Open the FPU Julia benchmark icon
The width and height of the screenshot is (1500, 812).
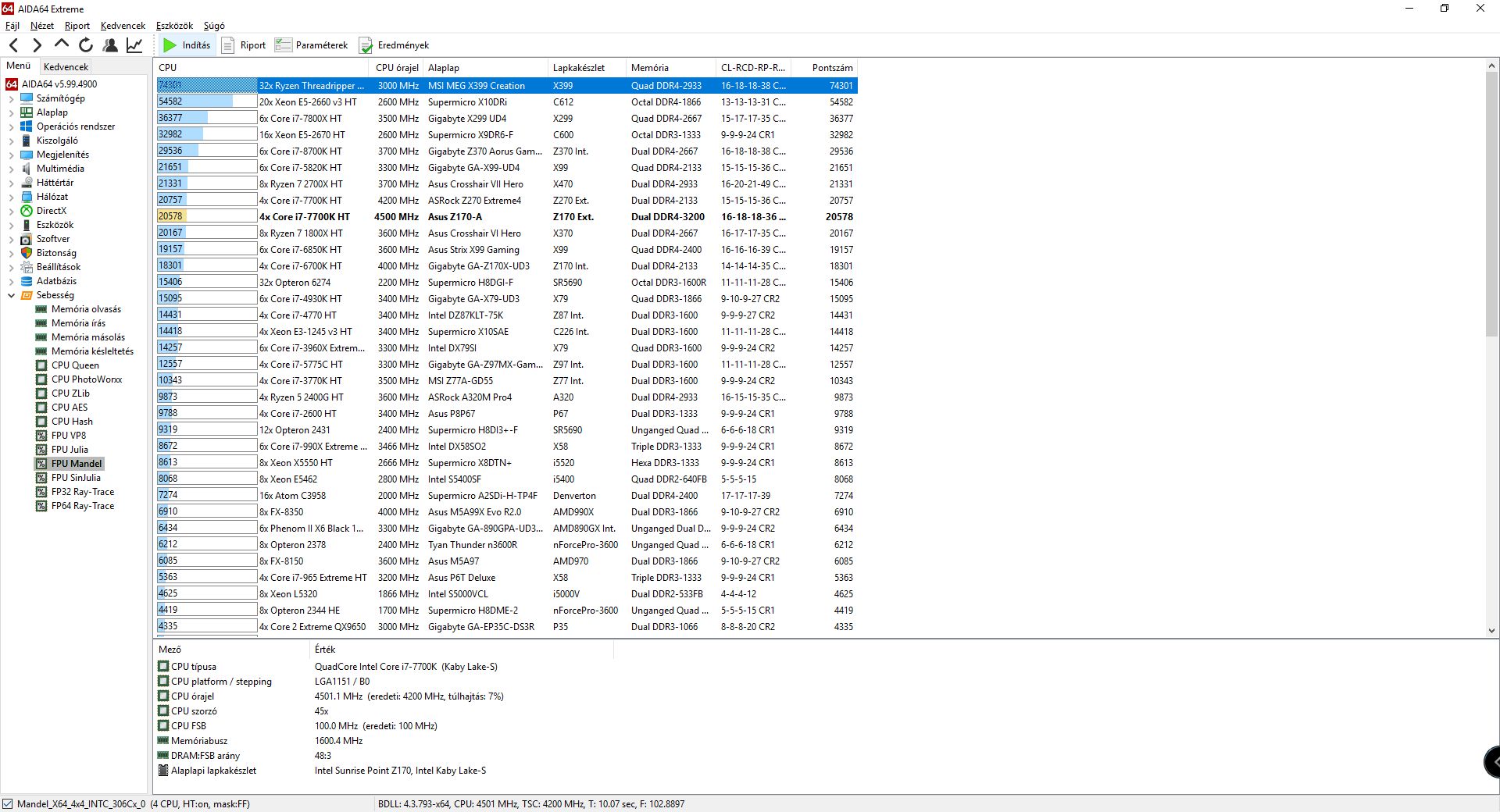point(41,450)
